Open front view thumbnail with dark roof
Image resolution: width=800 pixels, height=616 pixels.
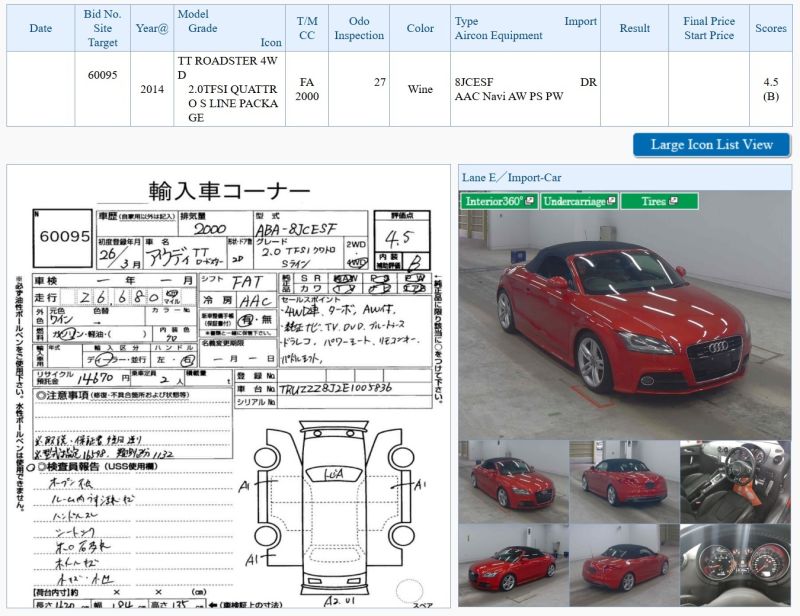point(624,482)
